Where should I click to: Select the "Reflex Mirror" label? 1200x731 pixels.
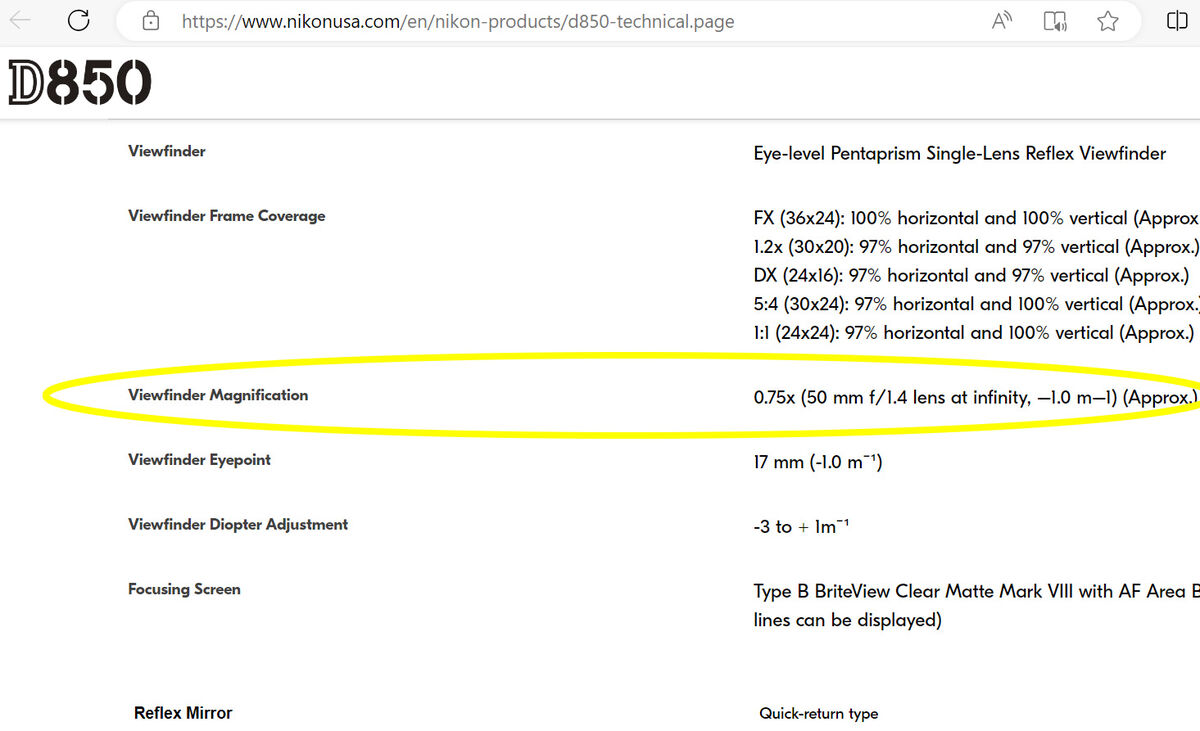click(183, 713)
